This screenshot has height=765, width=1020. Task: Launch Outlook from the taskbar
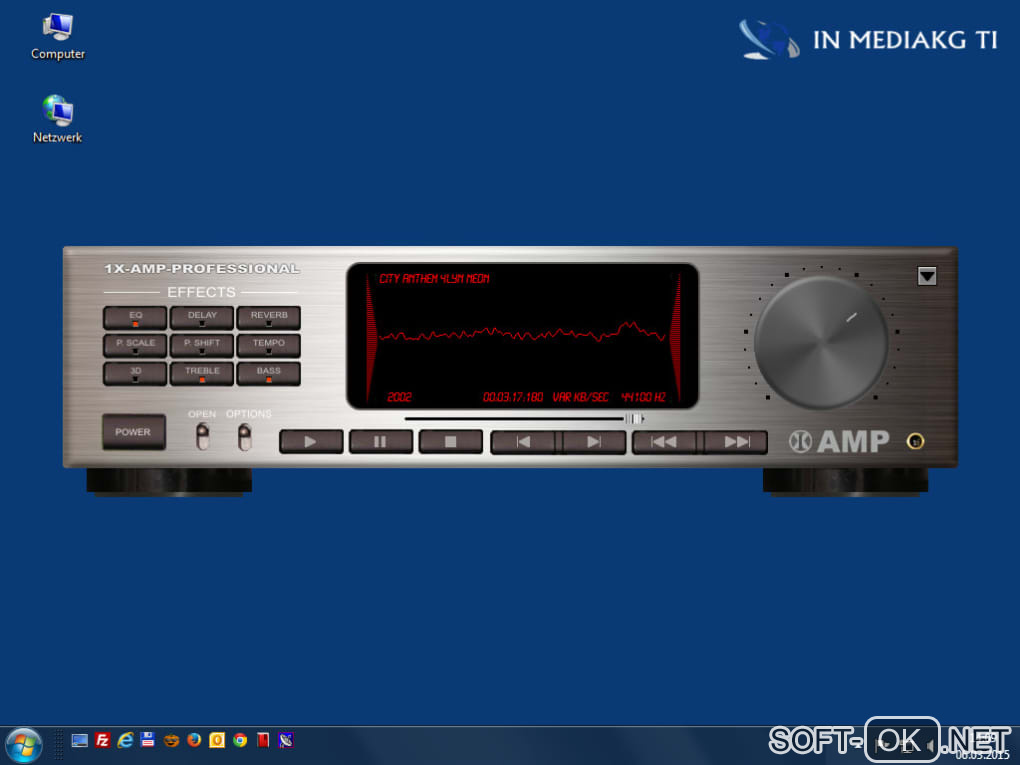pyautogui.click(x=217, y=740)
